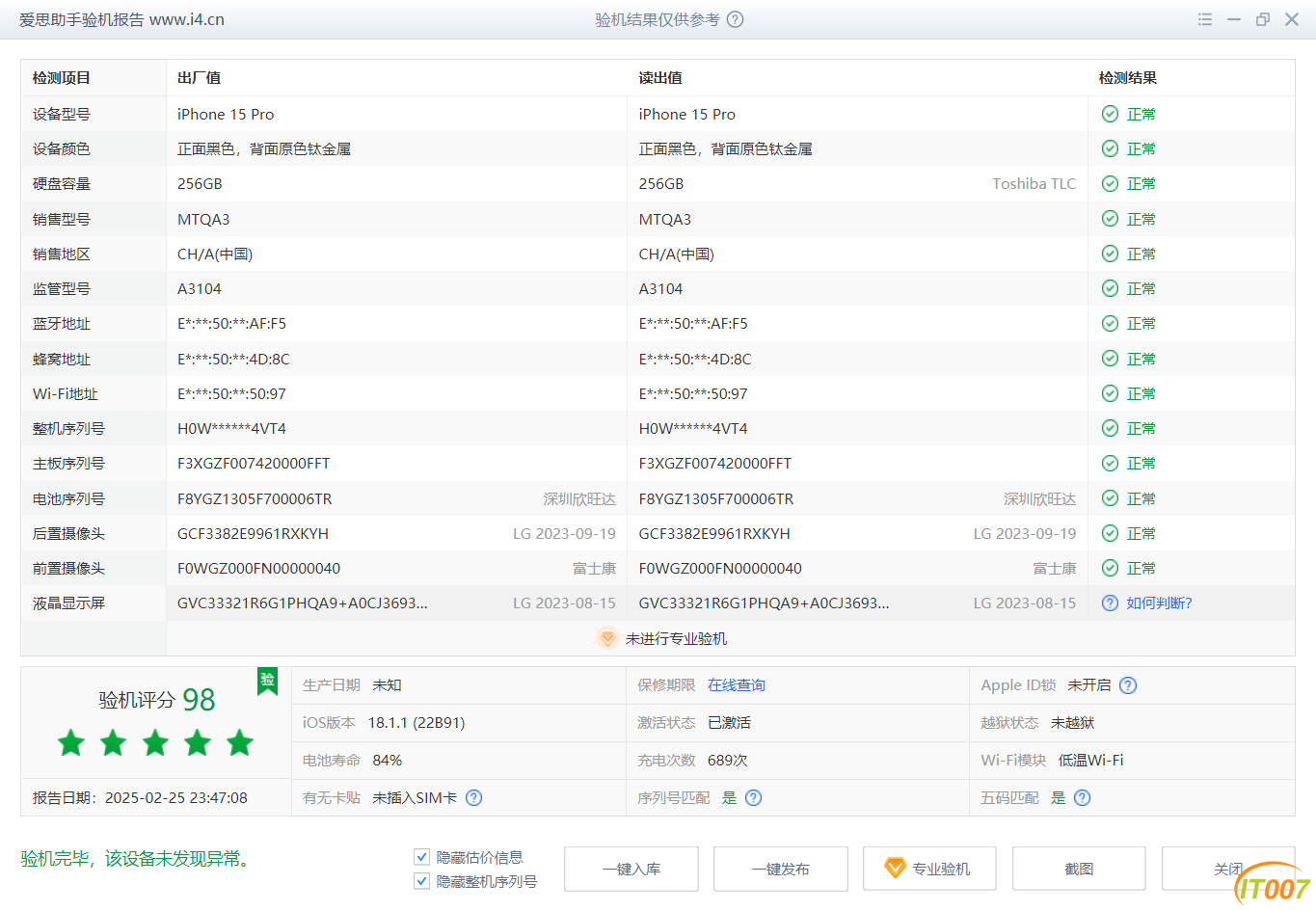Image resolution: width=1316 pixels, height=911 pixels.
Task: Click green check icon in 后置摄像头 row
Action: click(1110, 533)
